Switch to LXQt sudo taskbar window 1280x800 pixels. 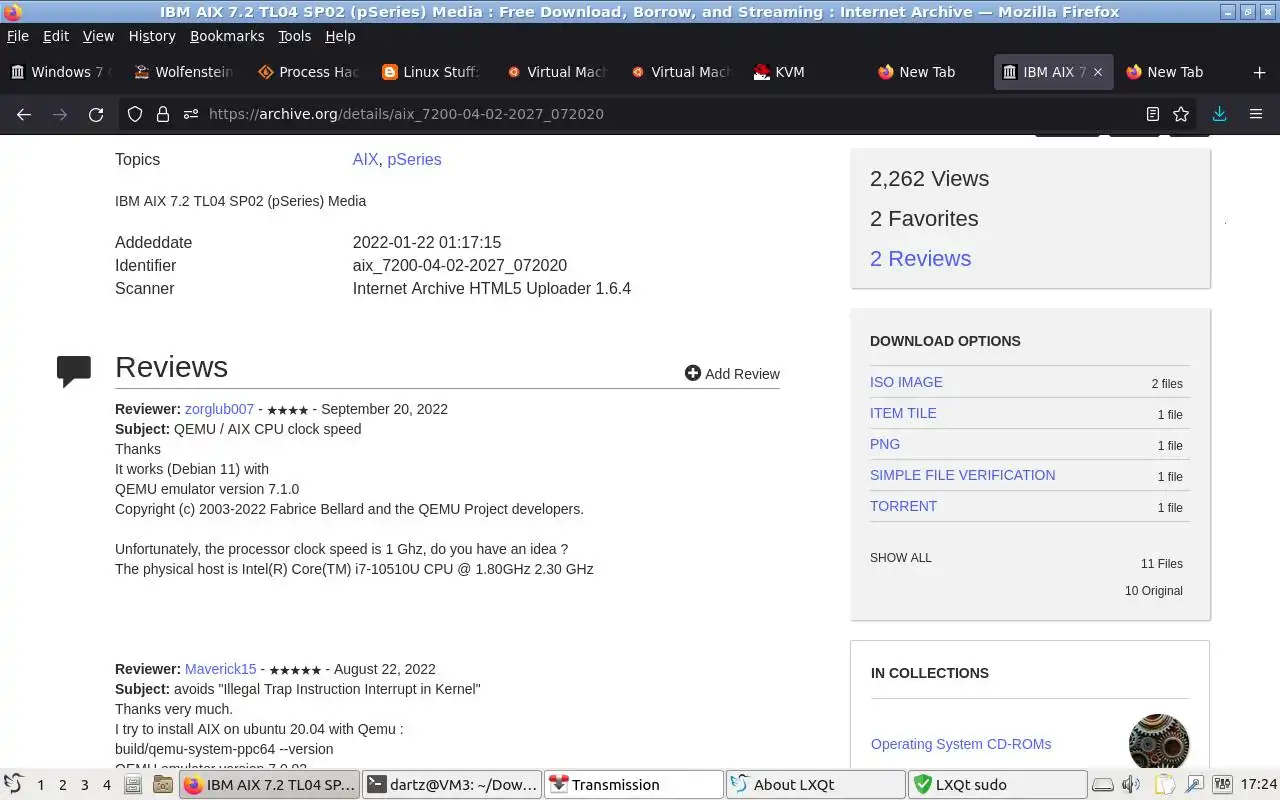[997, 785]
